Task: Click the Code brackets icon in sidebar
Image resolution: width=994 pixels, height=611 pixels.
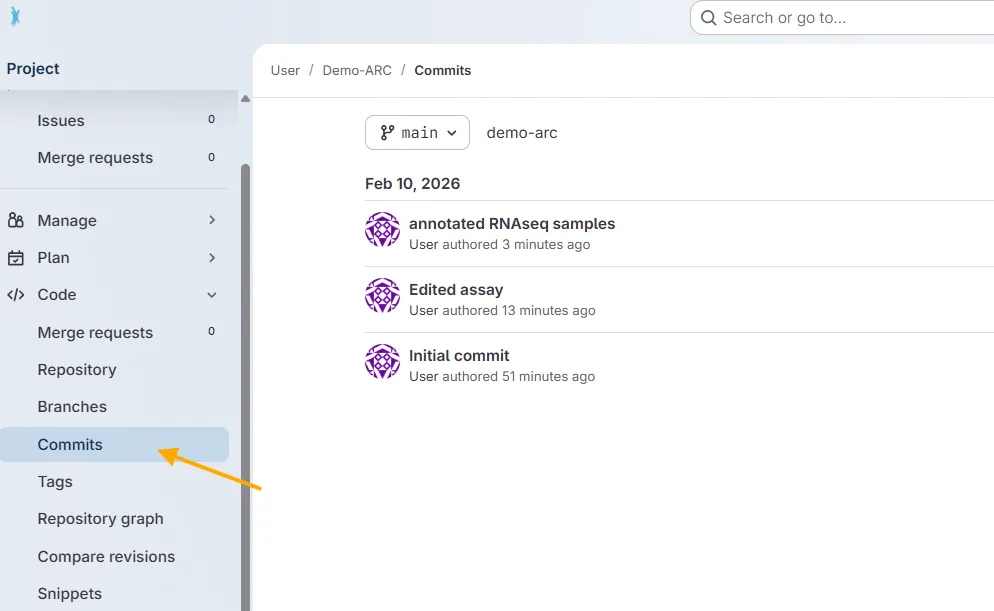Action: point(16,295)
